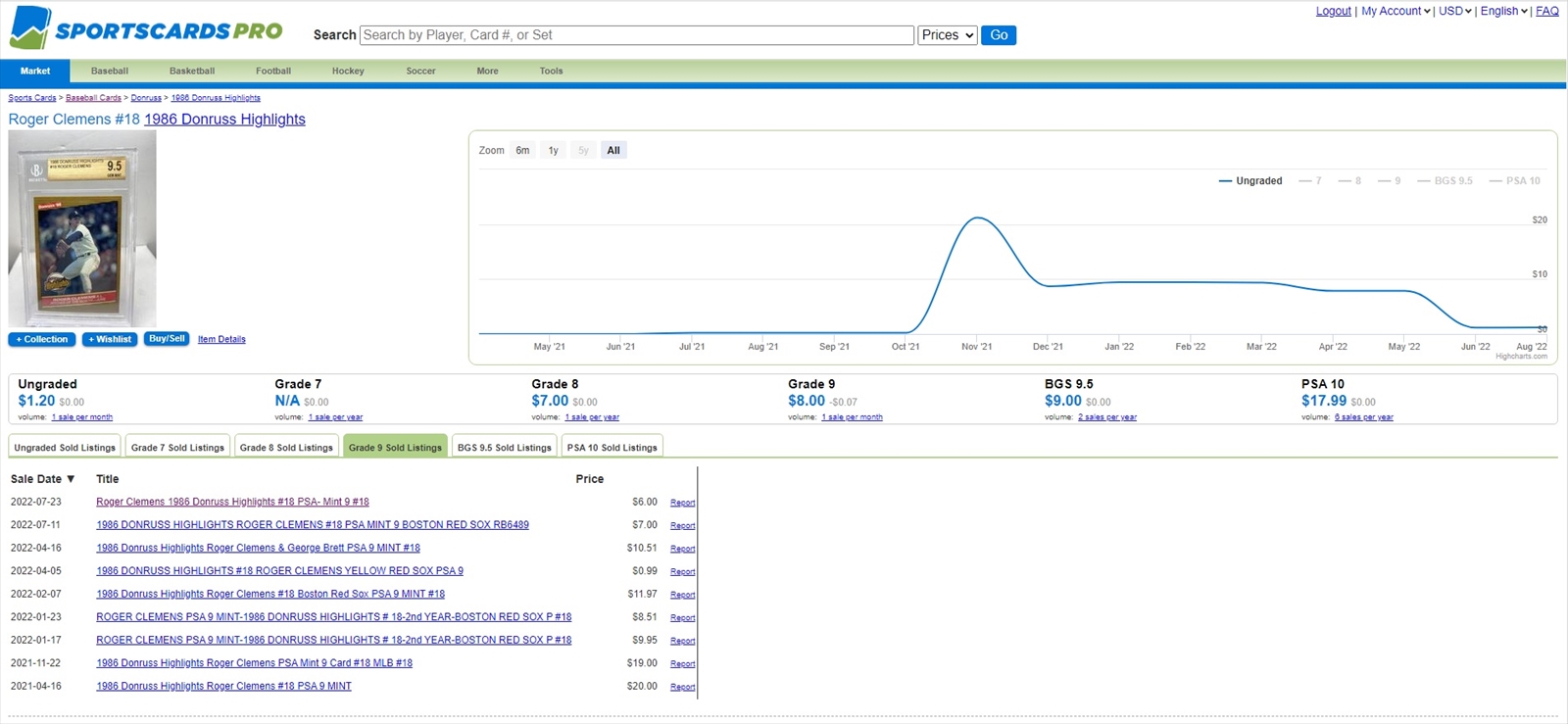
Task: Open the 2022-02-07 Boston Red Sox listing
Action: [x=270, y=595]
